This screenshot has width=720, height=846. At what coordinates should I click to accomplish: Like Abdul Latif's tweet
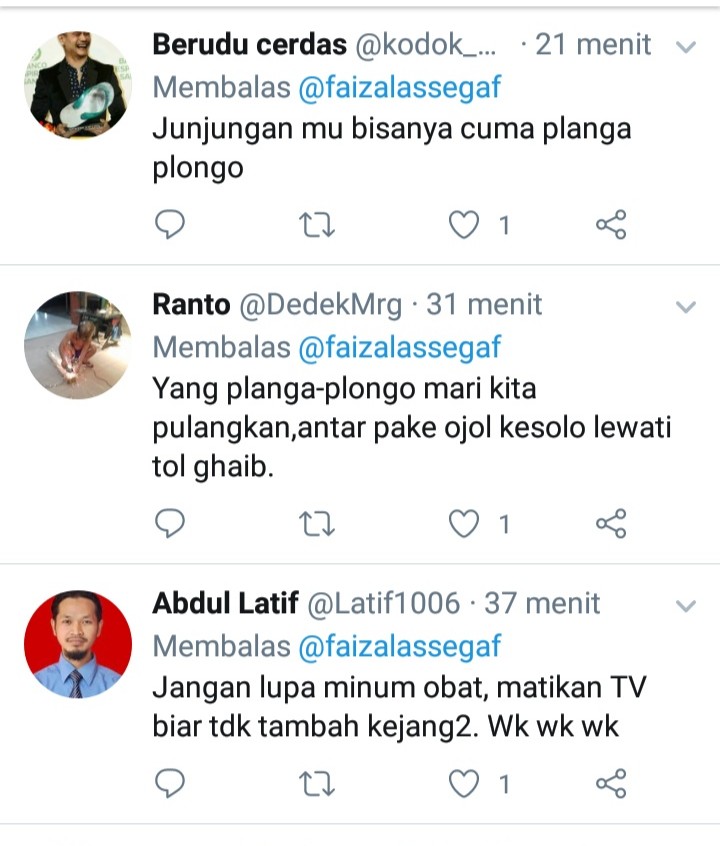point(464,783)
